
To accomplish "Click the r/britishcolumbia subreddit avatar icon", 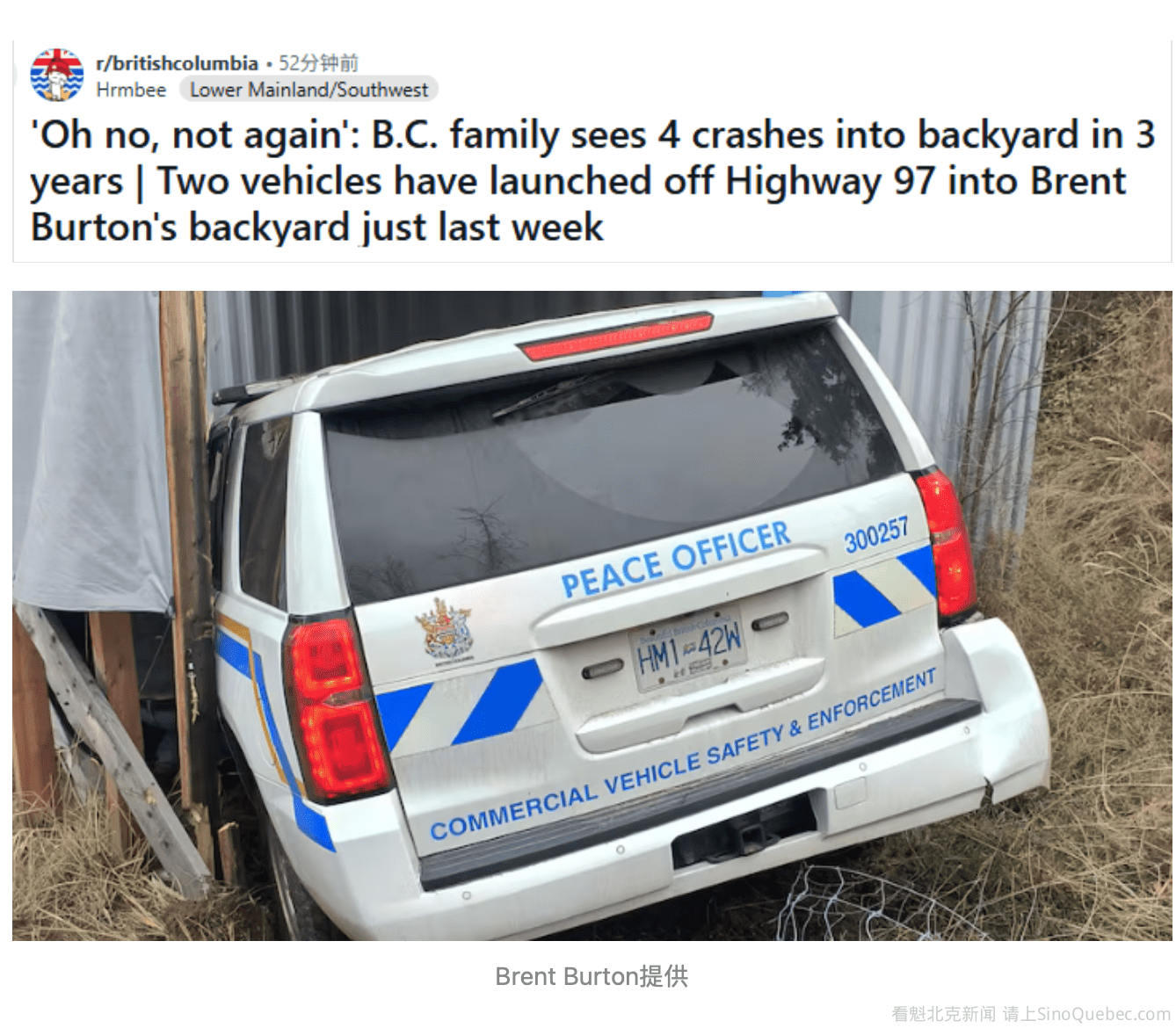I will (x=57, y=76).
